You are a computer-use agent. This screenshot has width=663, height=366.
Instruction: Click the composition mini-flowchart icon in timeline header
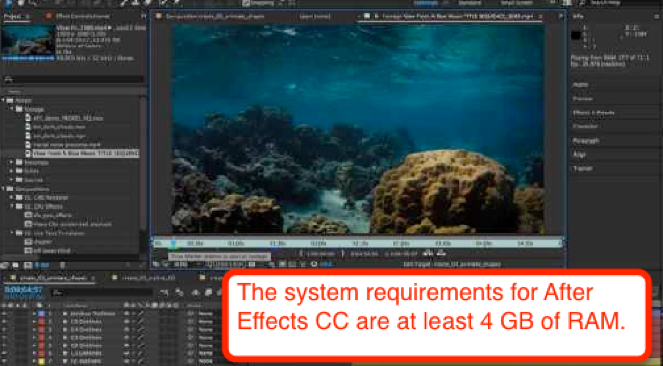click(x=164, y=292)
